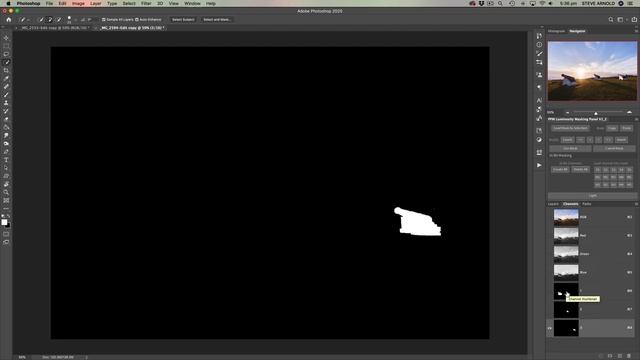The image size is (640, 360).
Task: Choose Add to Selection mode icon
Action: pyautogui.click(x=50, y=20)
